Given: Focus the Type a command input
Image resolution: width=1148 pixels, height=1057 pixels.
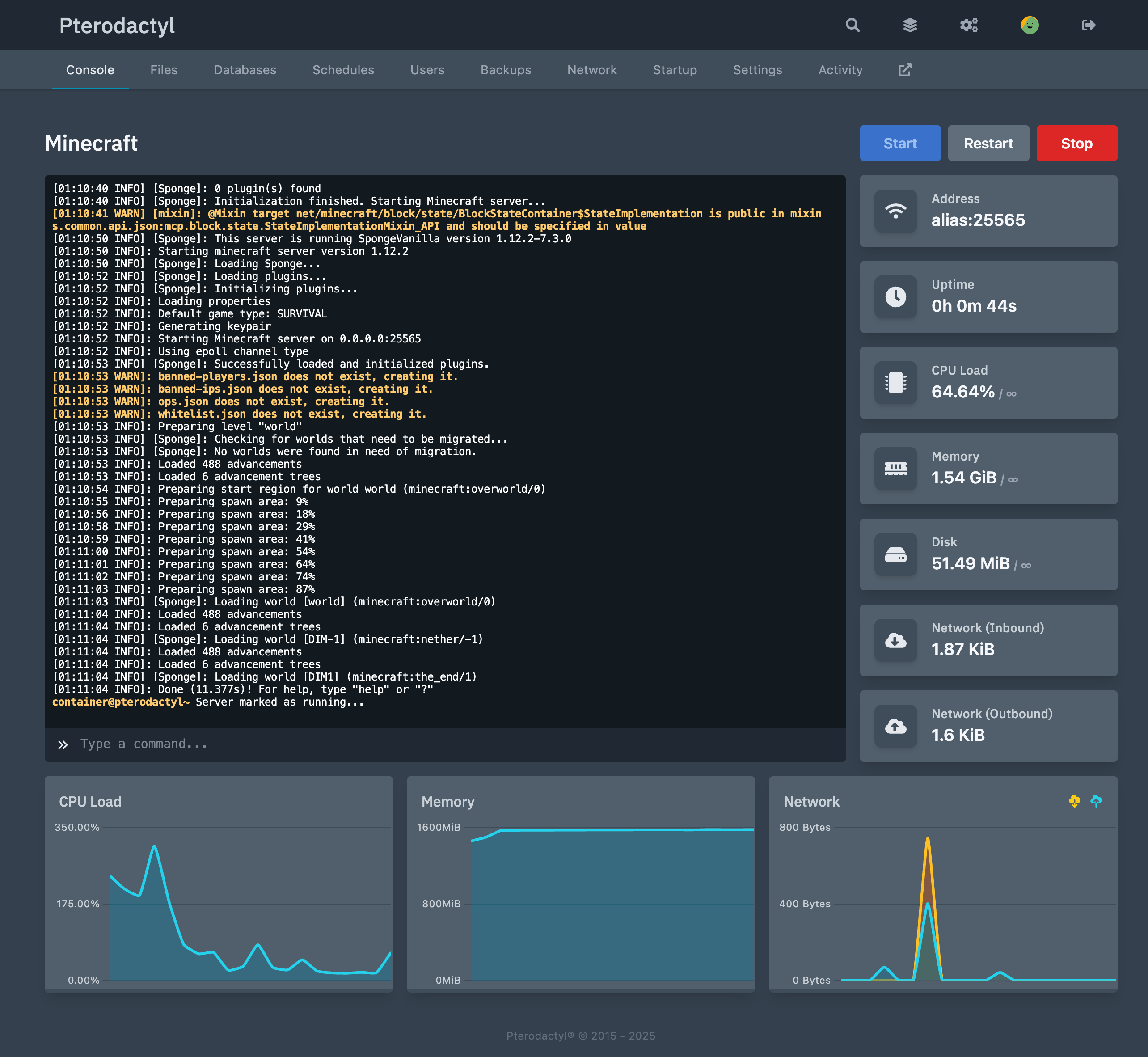Looking at the screenshot, I should pyautogui.click(x=445, y=744).
